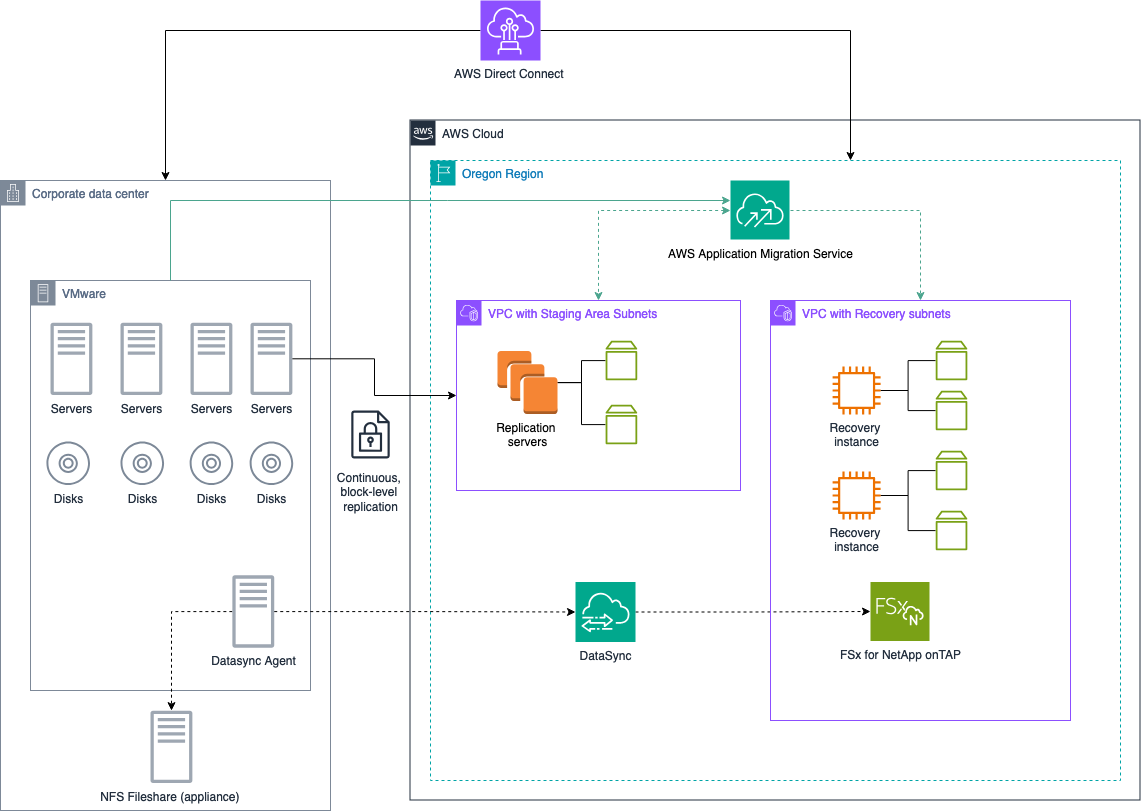
Task: Select the AWS Application Migration Service icon
Action: tap(760, 210)
